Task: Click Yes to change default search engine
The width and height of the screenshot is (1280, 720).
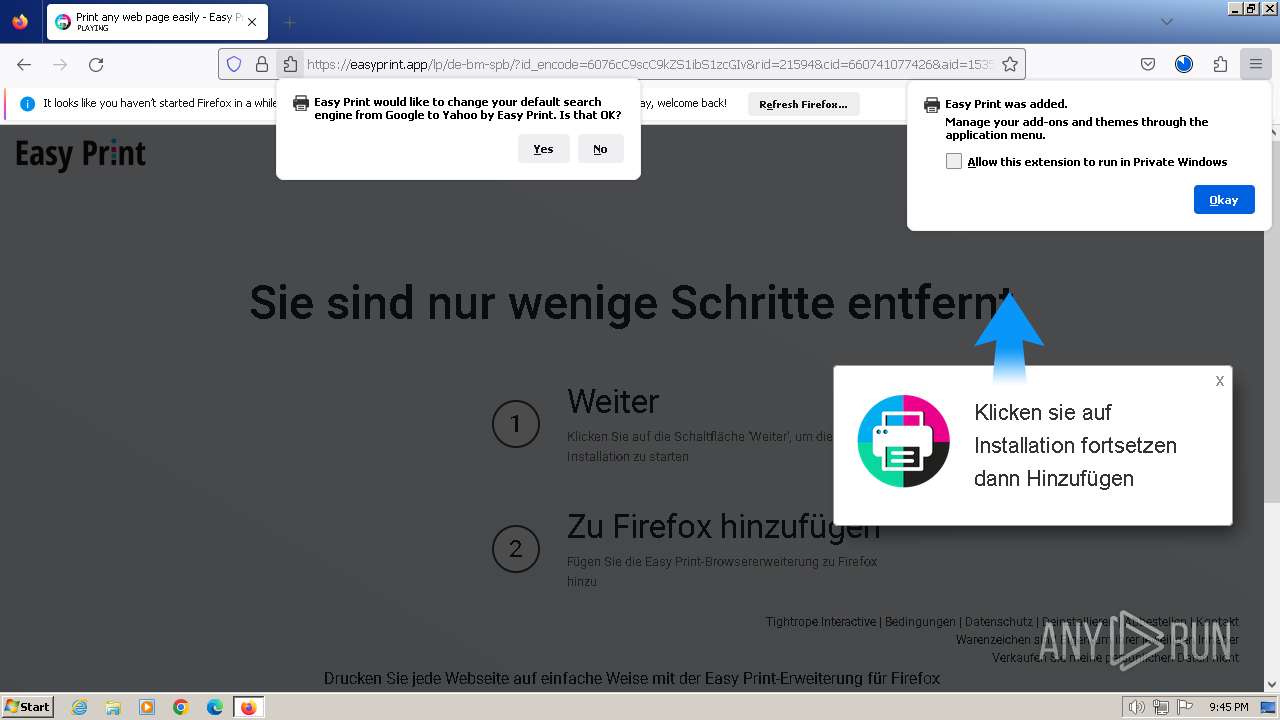Action: [x=543, y=149]
